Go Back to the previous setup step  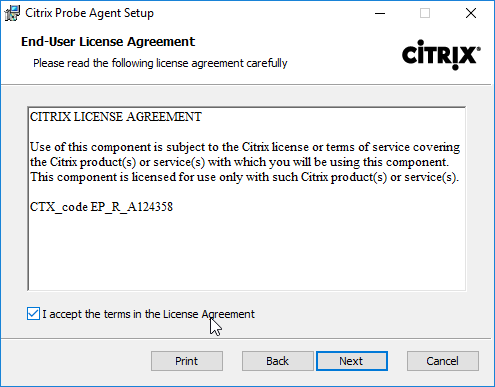click(x=278, y=361)
